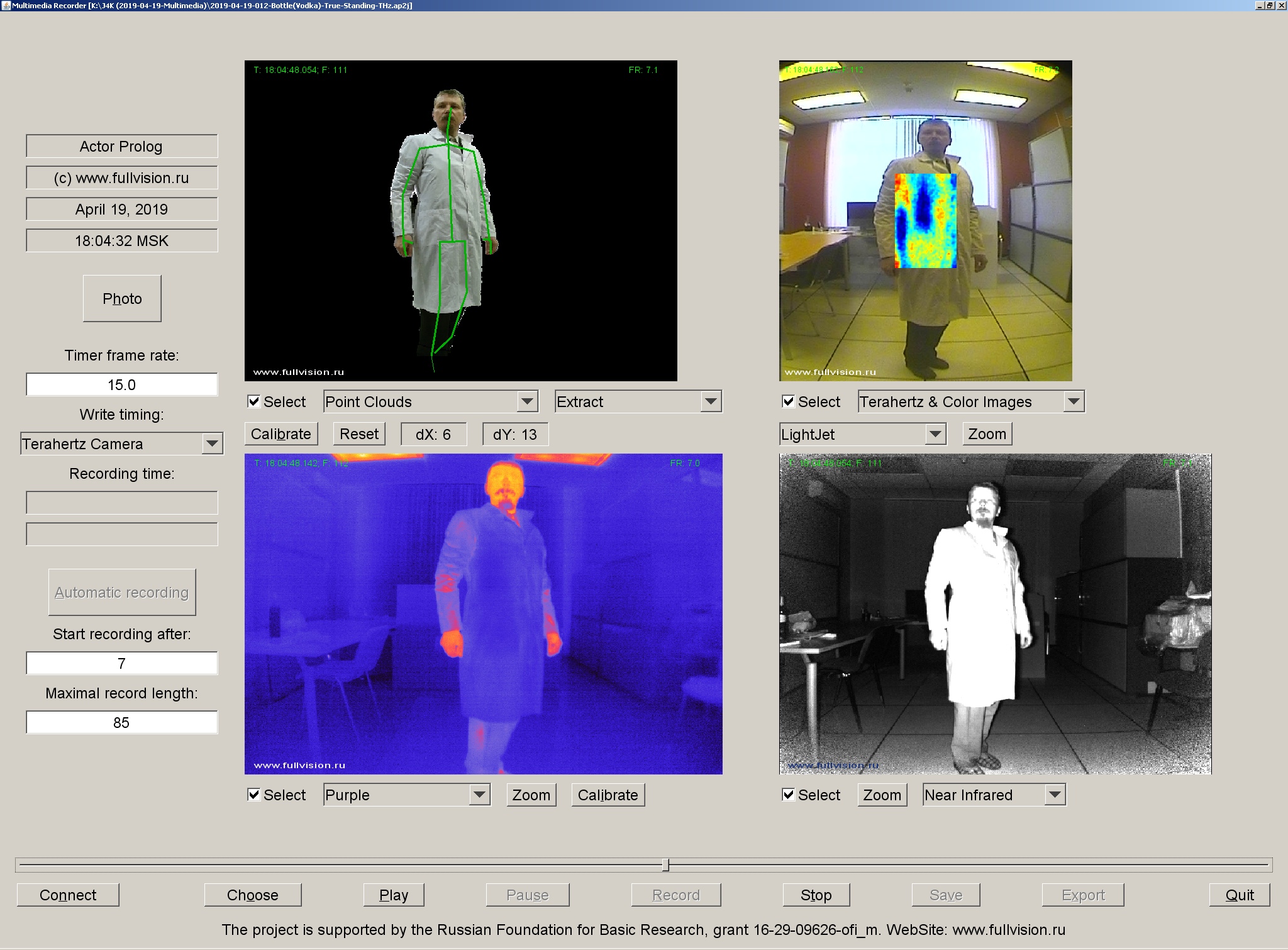1288x950 pixels.
Task: Click the playback position slider at the bottom
Action: click(x=665, y=864)
